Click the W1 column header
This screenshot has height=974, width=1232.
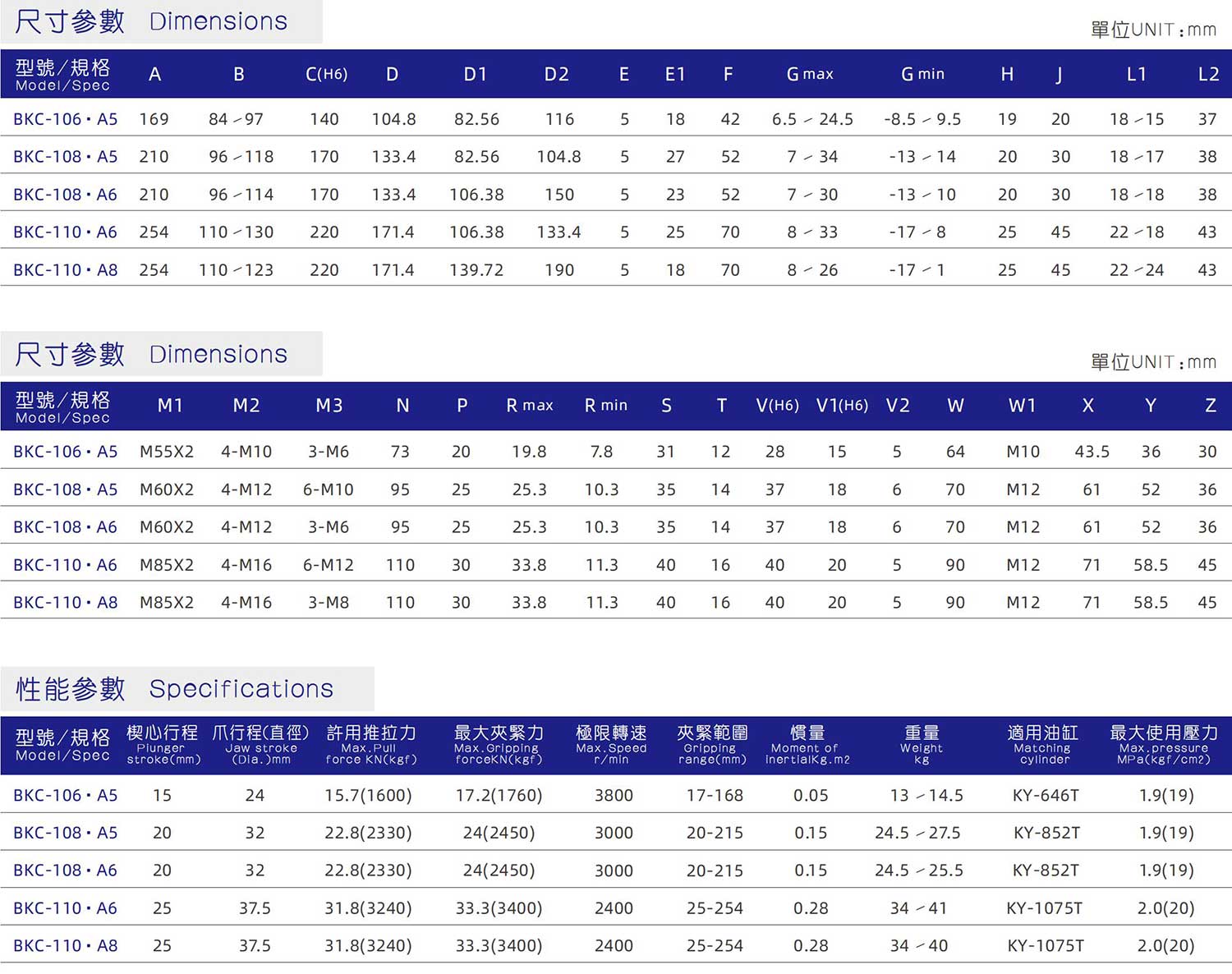coord(1022,406)
